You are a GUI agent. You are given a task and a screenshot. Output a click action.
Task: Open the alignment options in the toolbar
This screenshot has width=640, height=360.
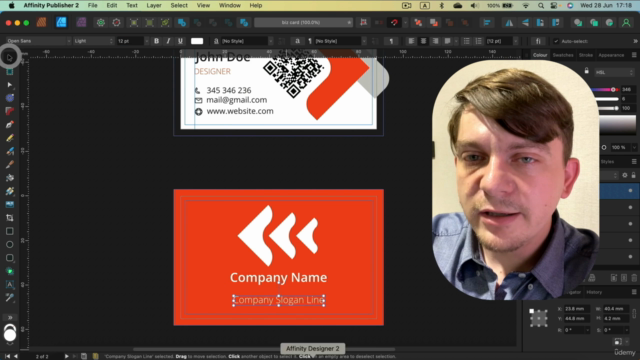(487, 22)
